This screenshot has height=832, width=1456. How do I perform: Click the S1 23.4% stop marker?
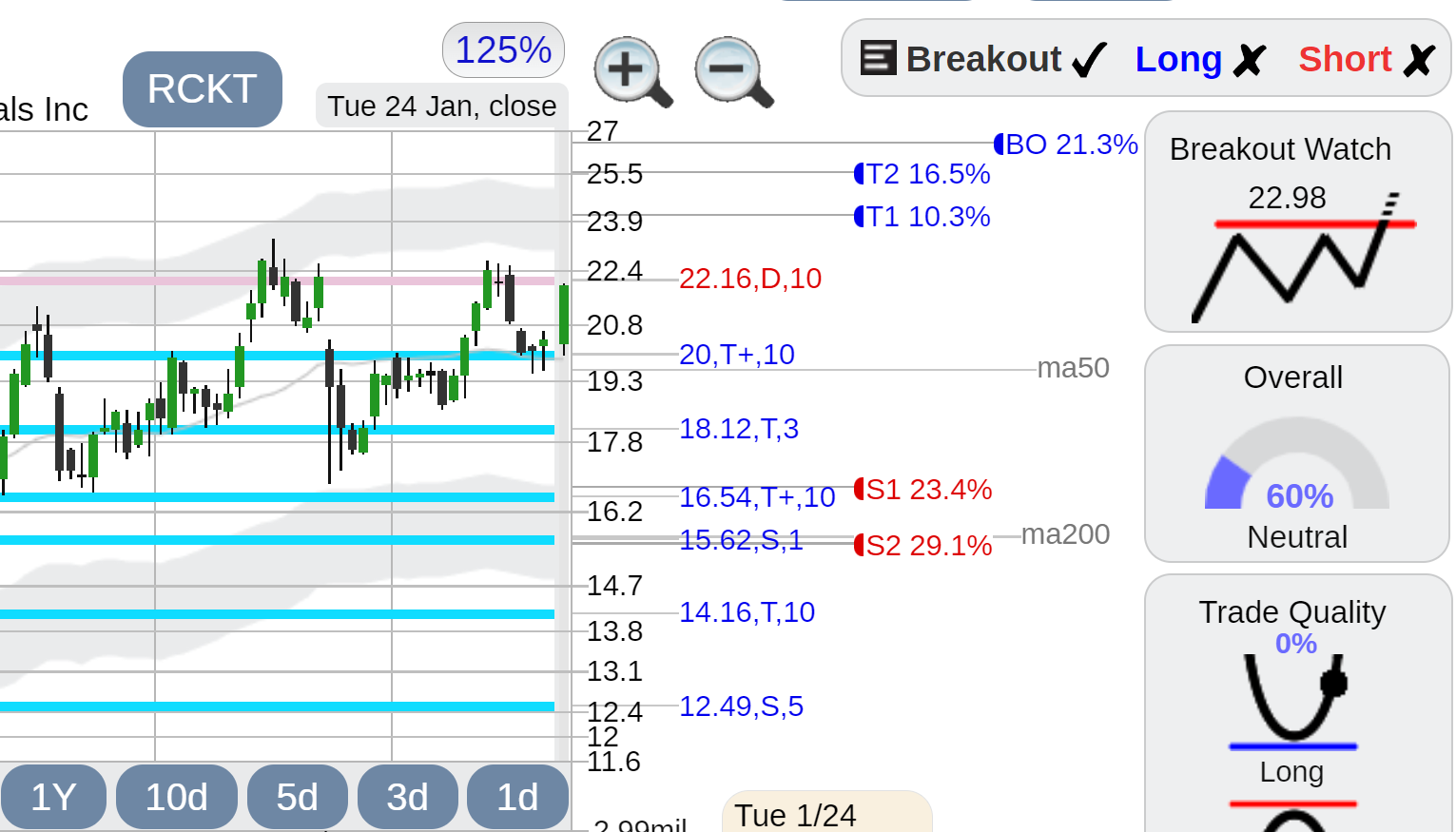923,490
